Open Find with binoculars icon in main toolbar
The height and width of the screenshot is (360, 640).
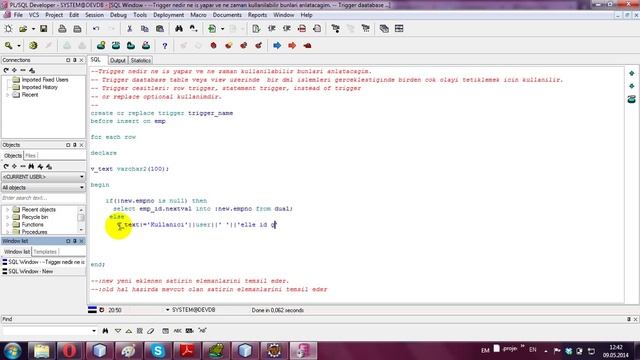(x=179, y=29)
